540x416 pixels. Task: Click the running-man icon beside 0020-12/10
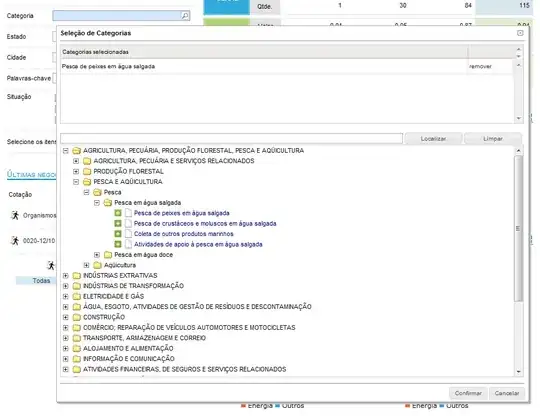click(x=15, y=240)
